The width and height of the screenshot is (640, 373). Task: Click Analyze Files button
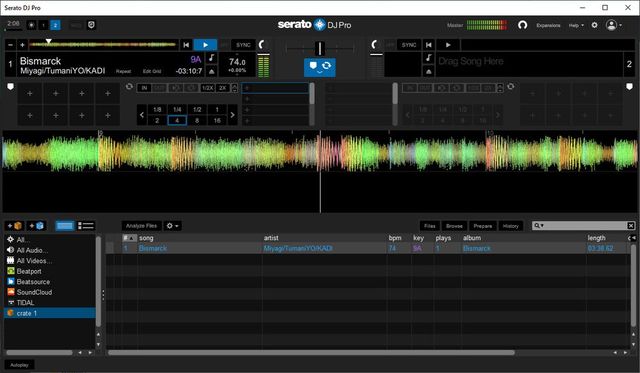141,226
